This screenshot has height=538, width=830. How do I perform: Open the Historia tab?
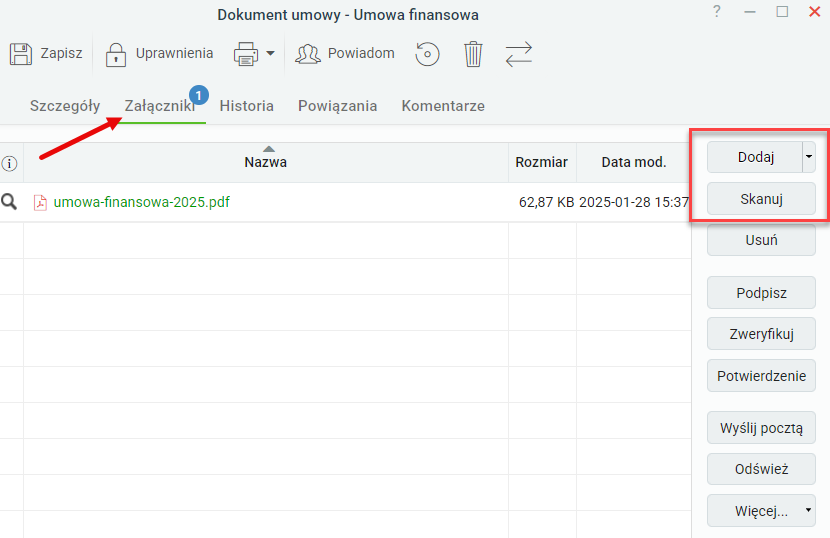pyautogui.click(x=247, y=106)
